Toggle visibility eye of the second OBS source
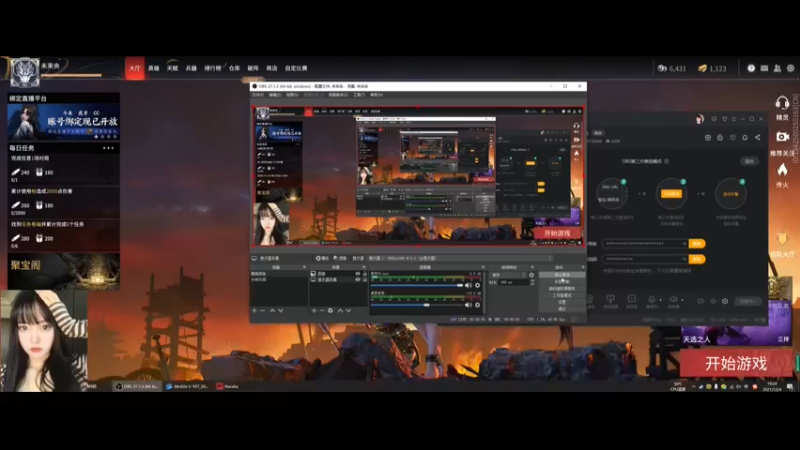The height and width of the screenshot is (450, 800). tap(358, 280)
